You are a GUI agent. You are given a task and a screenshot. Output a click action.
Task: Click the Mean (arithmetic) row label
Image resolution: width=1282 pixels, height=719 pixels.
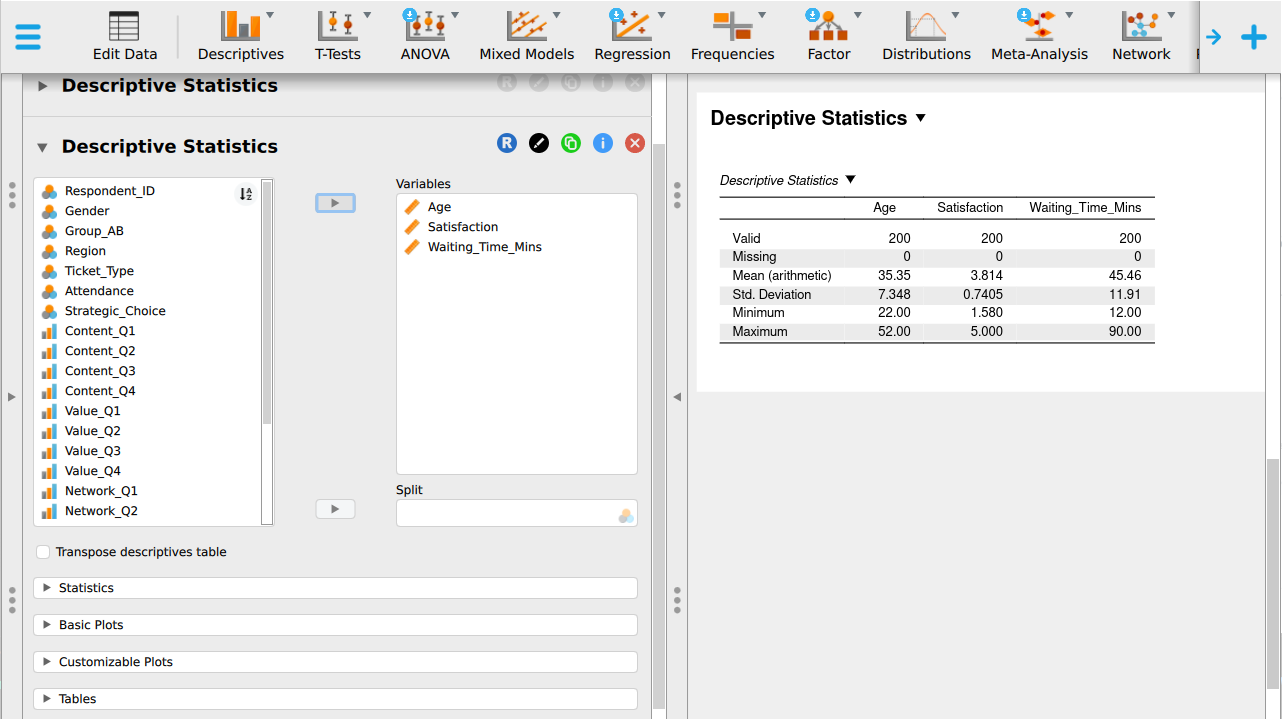coord(782,276)
